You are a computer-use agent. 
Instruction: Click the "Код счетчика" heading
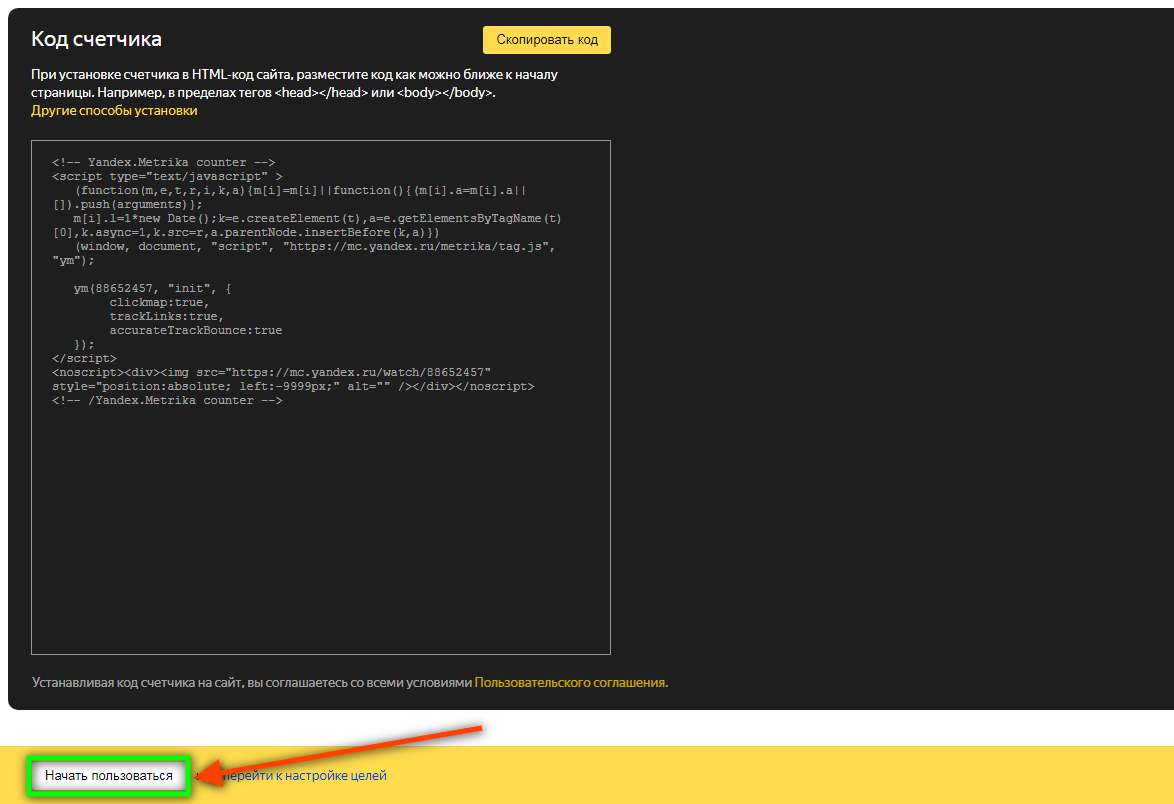(97, 39)
